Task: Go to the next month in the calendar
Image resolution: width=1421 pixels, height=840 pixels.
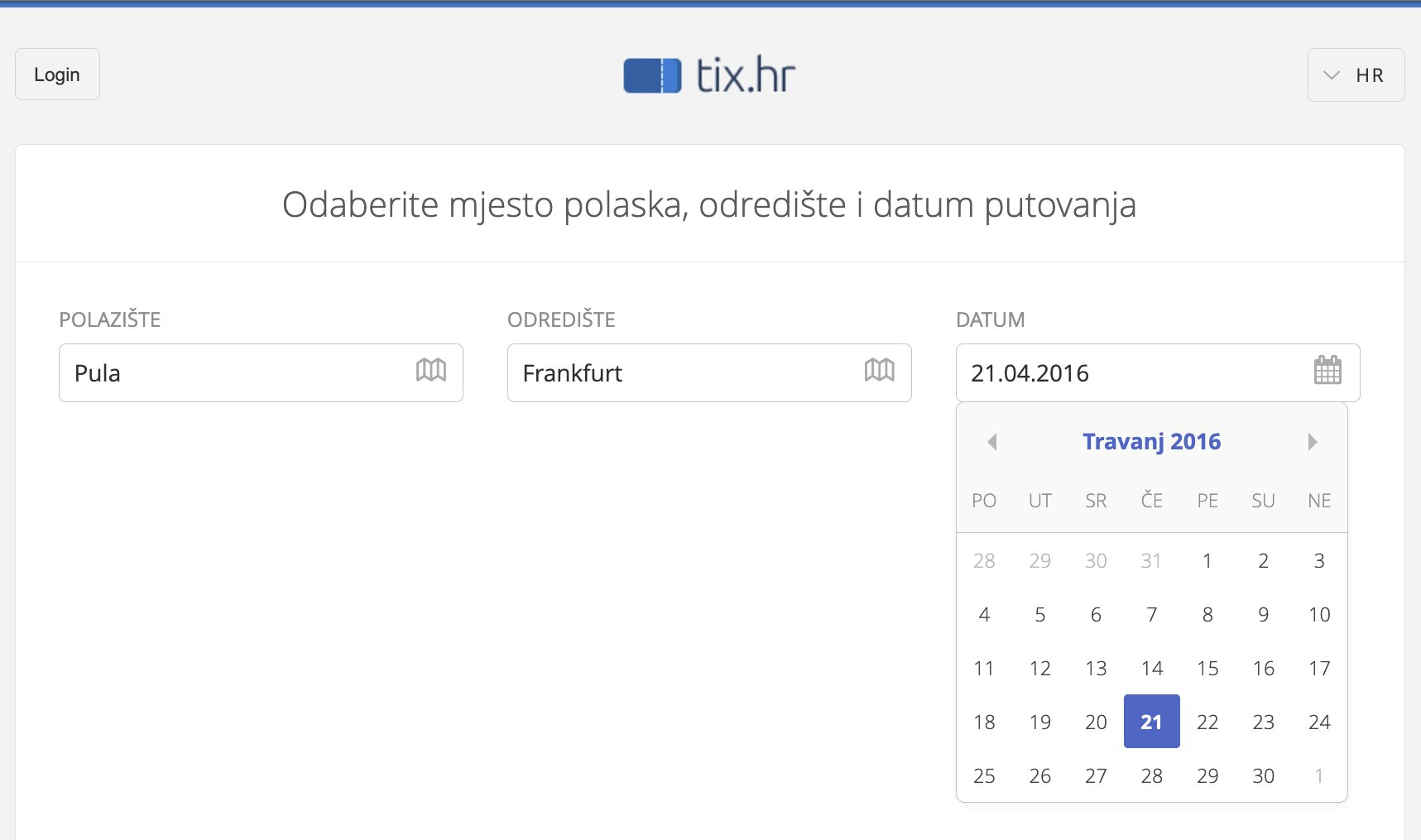Action: [x=1312, y=442]
